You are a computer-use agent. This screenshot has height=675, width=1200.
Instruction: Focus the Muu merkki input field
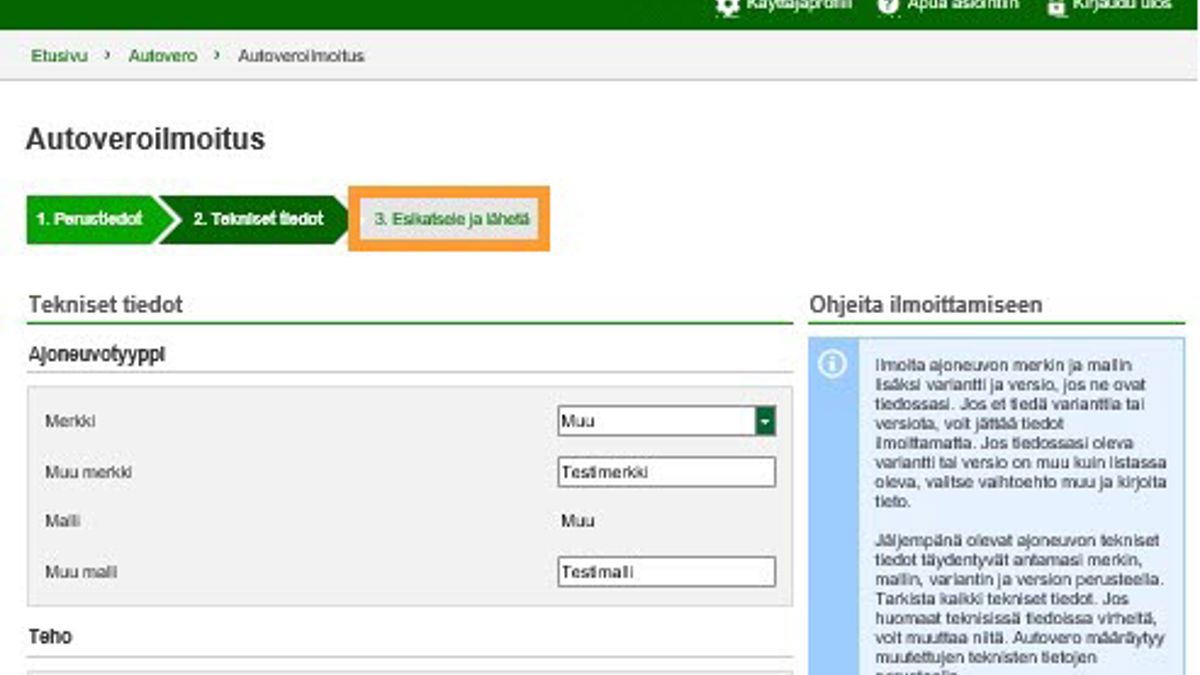coord(666,473)
